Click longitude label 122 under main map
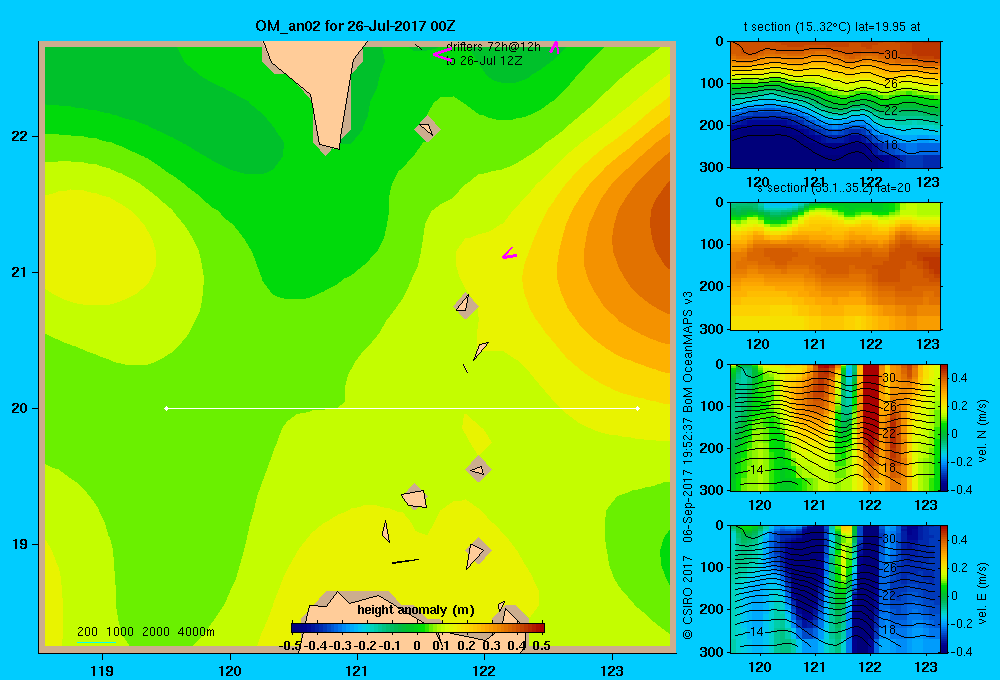Image resolution: width=1000 pixels, height=680 pixels. click(x=484, y=670)
